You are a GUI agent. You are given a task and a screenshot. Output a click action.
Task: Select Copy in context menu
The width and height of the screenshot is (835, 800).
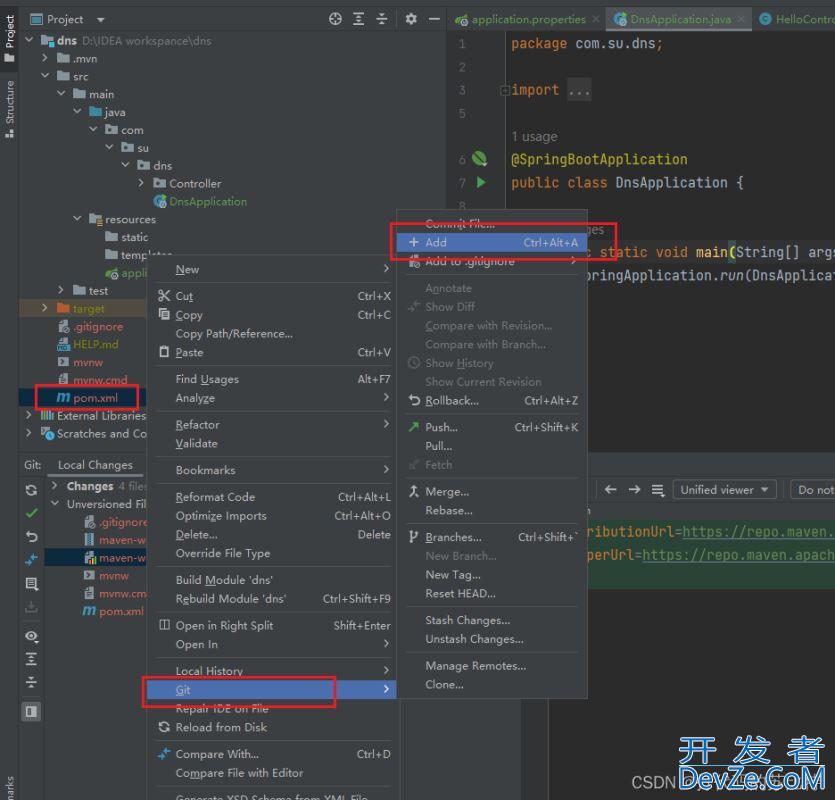tap(274, 315)
